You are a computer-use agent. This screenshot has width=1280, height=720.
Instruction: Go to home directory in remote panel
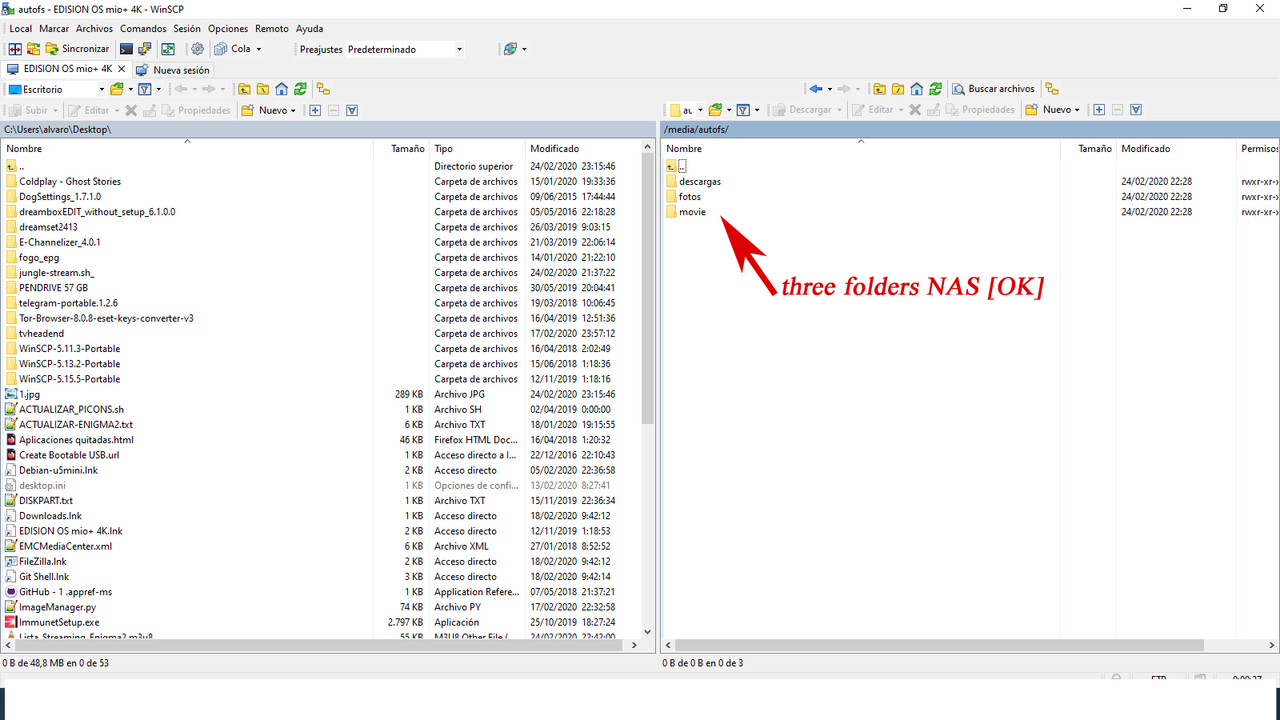916,89
